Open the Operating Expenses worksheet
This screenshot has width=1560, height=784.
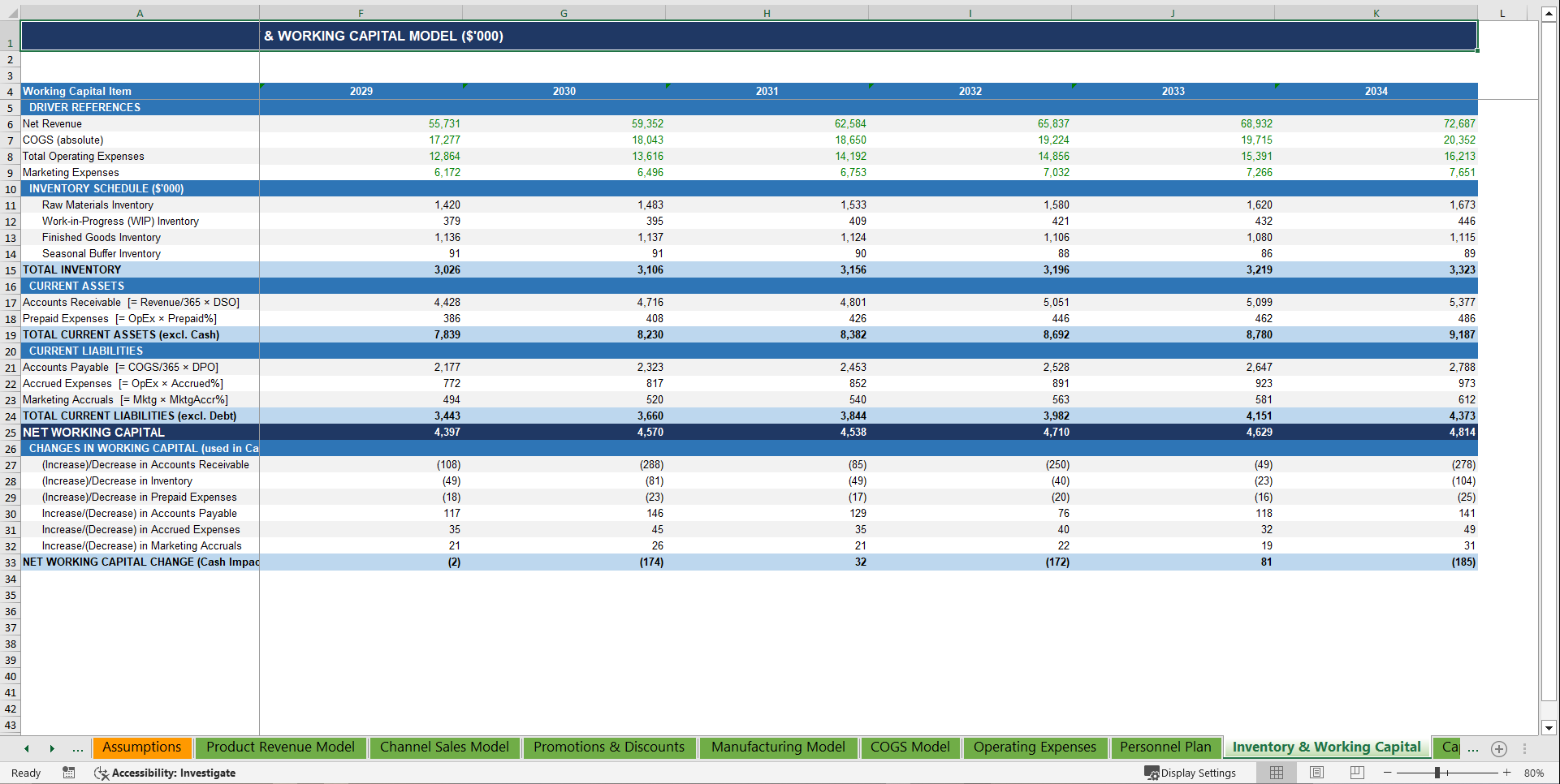click(x=1035, y=747)
